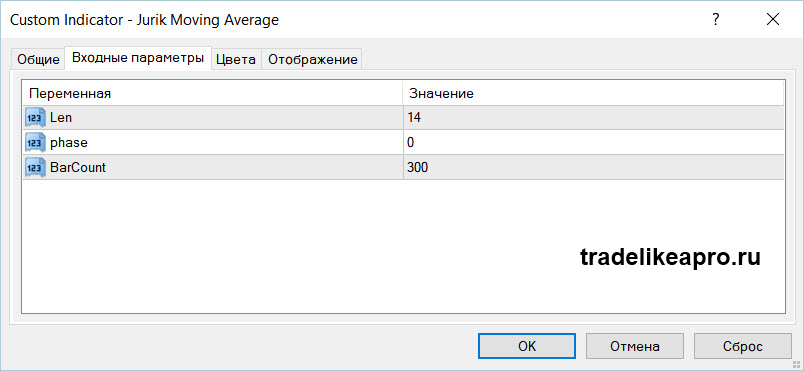Click the help question mark button
Viewport: 804px width, 371px height.
(715, 20)
